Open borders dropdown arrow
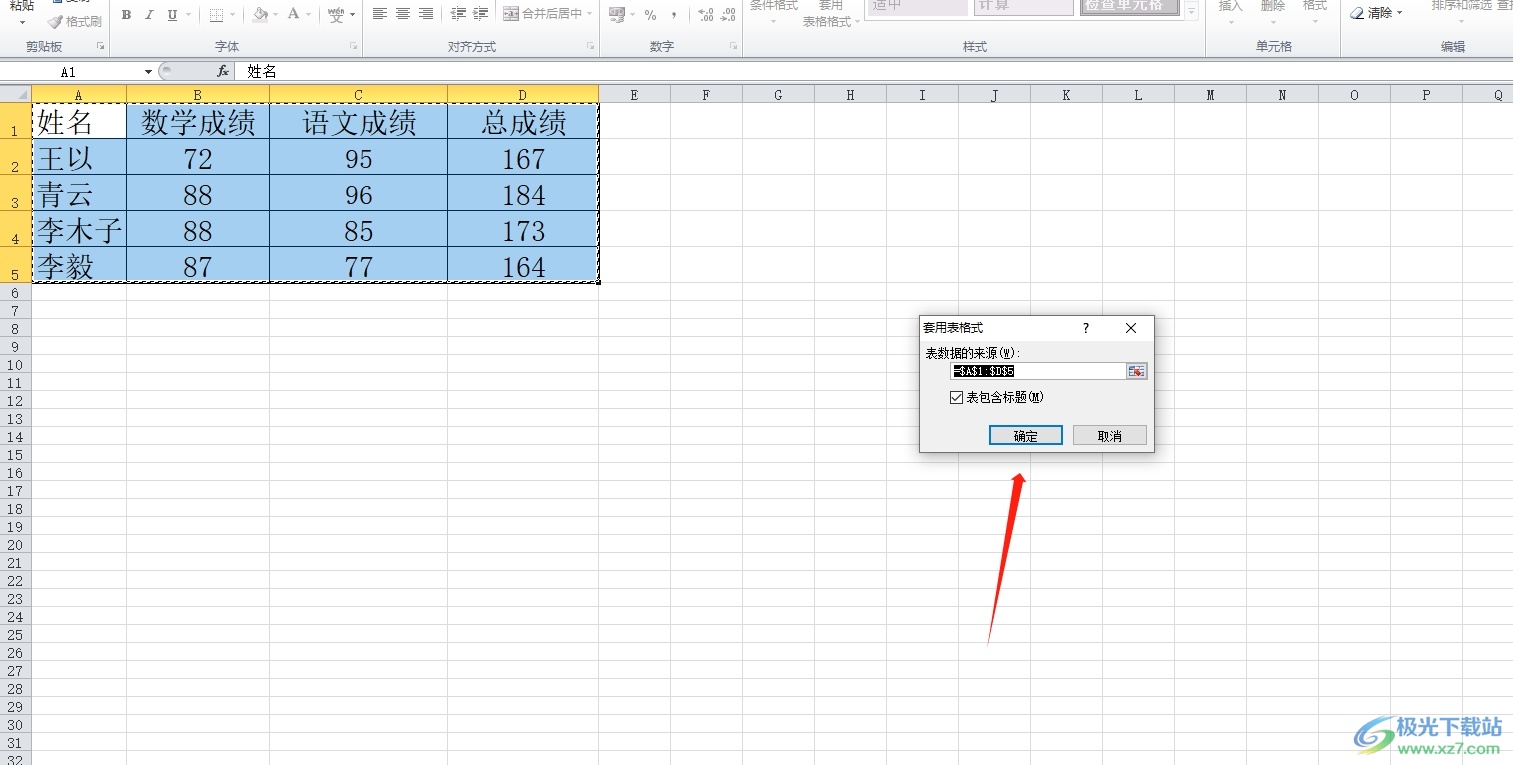 (233, 15)
